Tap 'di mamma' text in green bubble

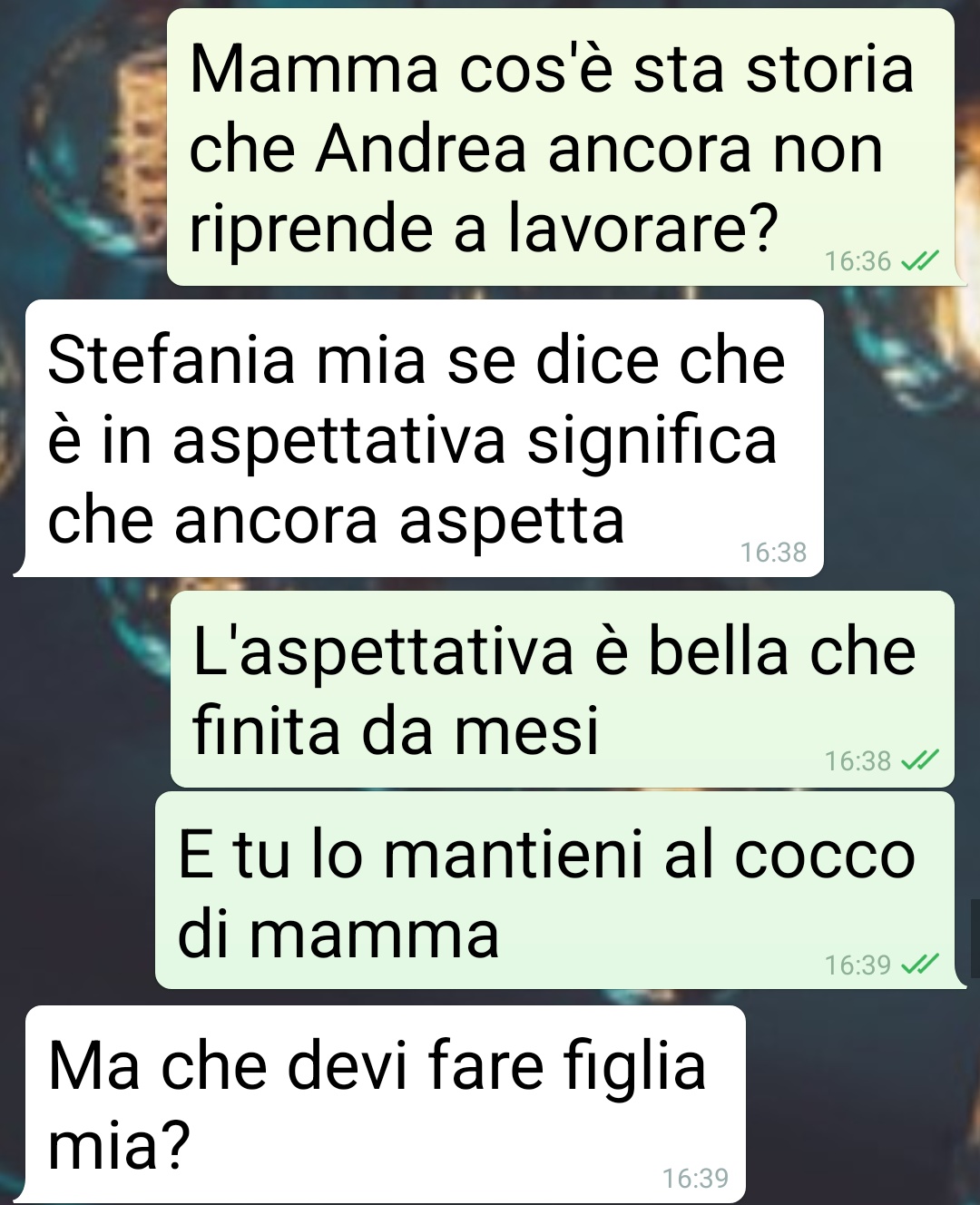click(338, 934)
